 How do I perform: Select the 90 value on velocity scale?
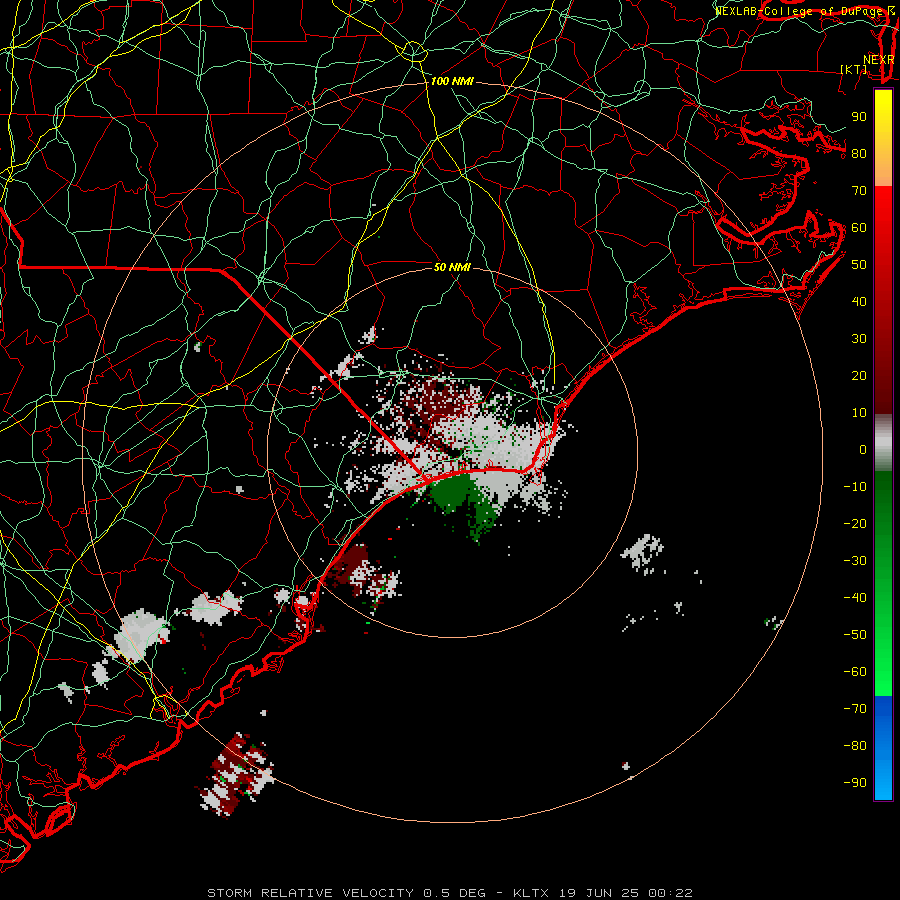pyautogui.click(x=859, y=117)
